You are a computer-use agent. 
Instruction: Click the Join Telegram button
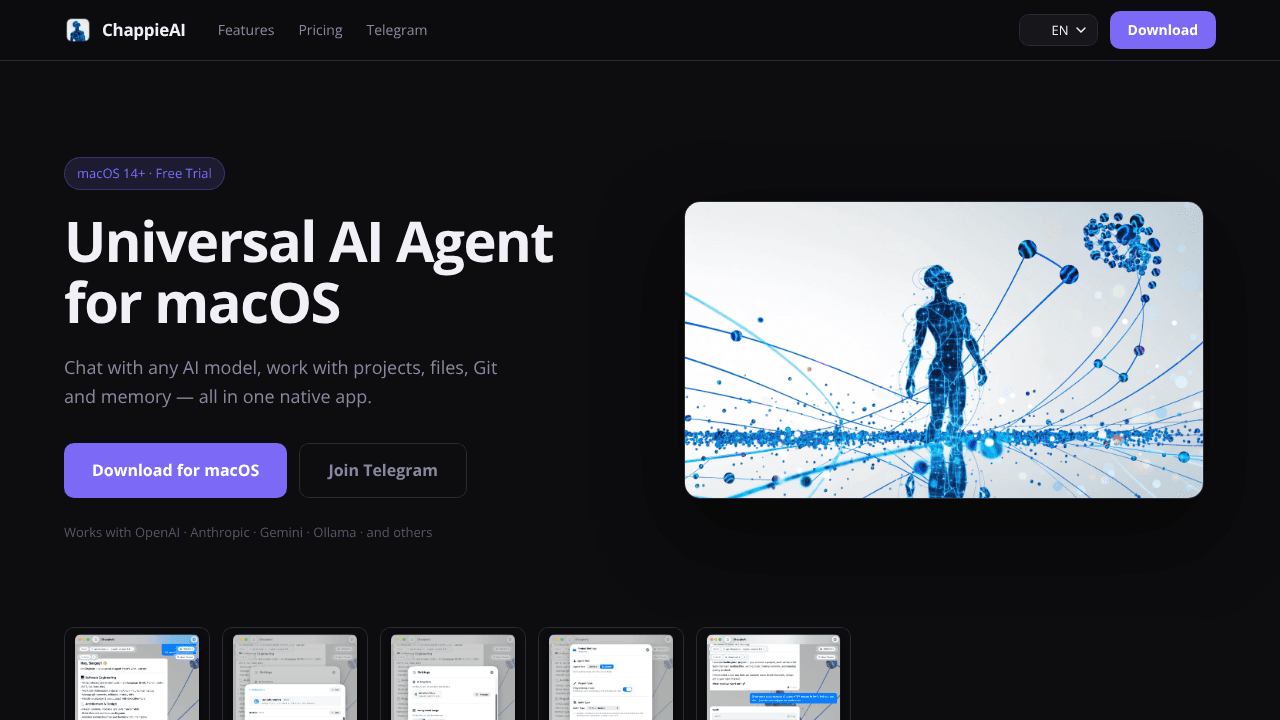(383, 470)
